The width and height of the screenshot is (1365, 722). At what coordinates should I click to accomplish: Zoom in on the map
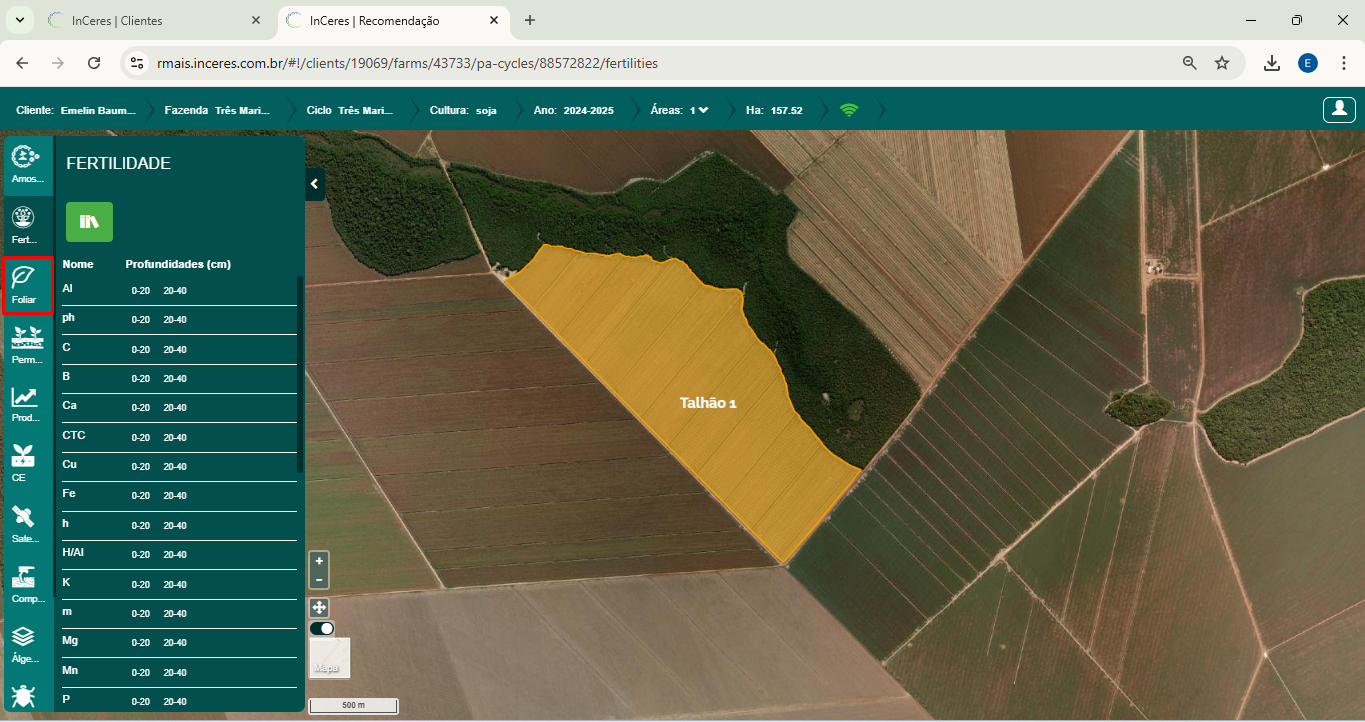coord(319,561)
